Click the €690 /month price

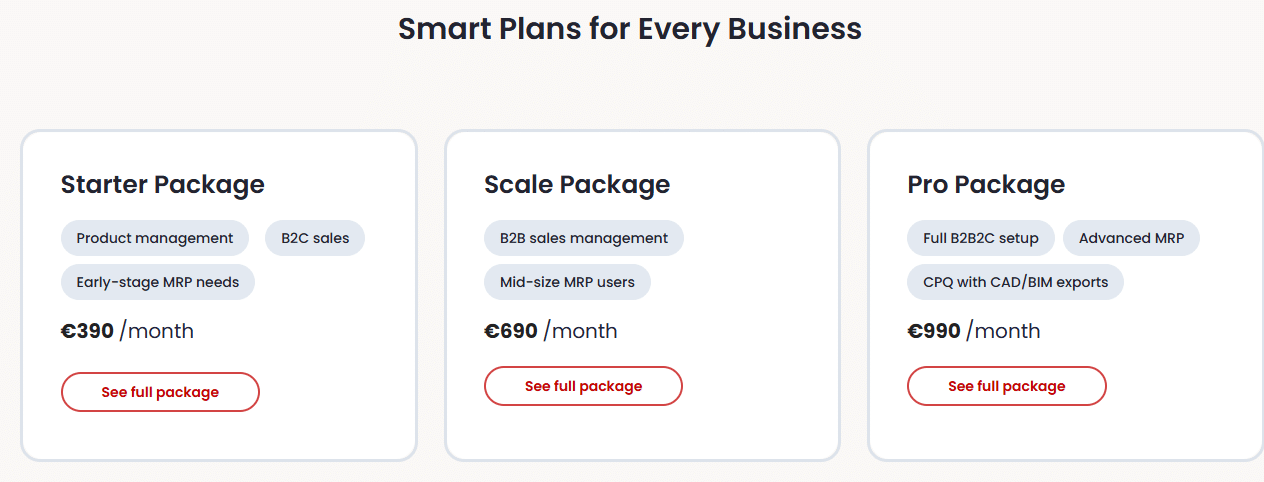[x=551, y=331]
